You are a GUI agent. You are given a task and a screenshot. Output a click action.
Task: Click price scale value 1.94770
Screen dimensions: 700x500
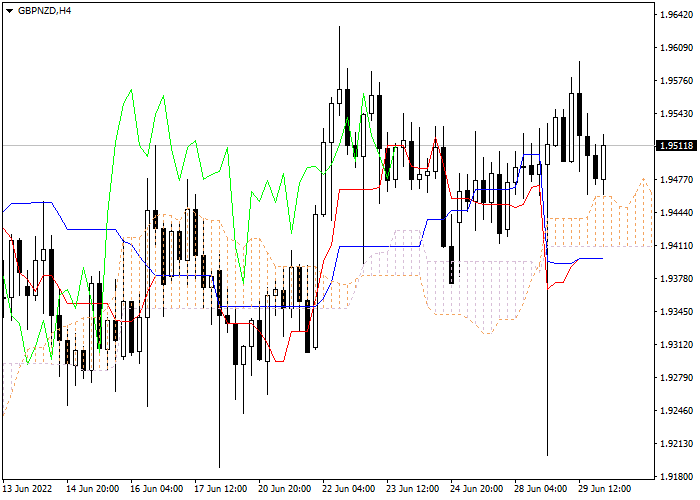click(x=676, y=180)
